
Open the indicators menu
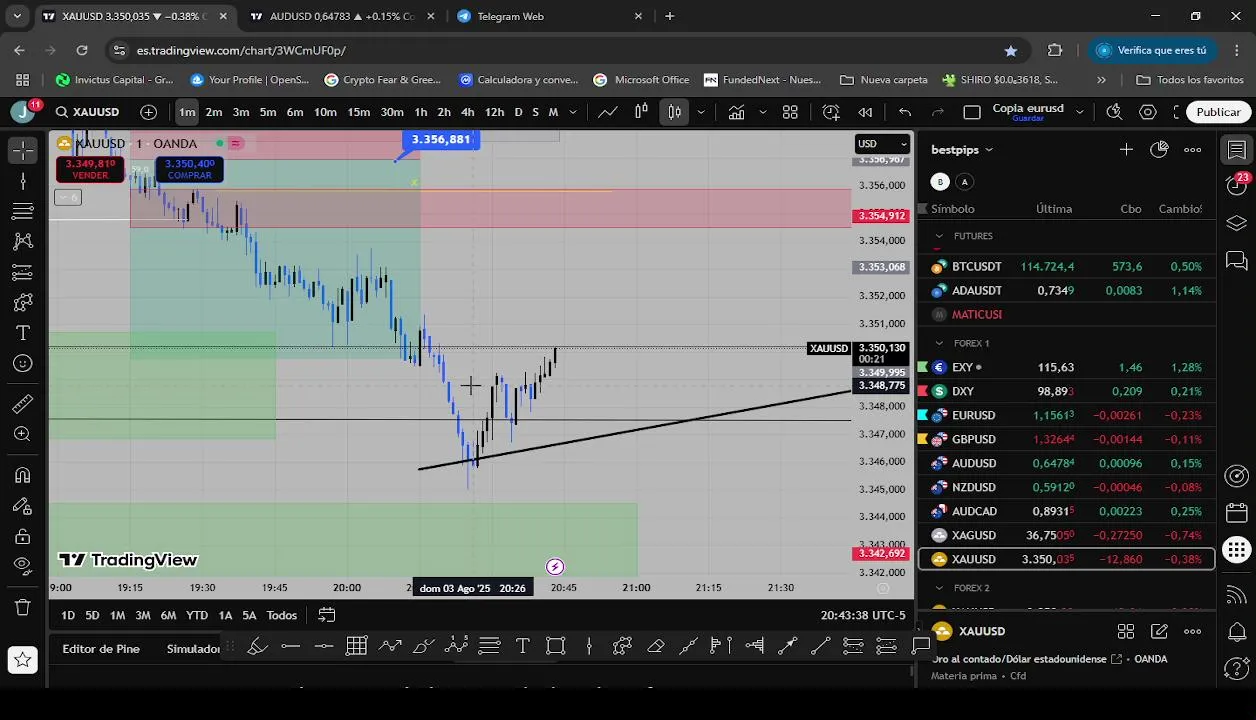tap(736, 112)
